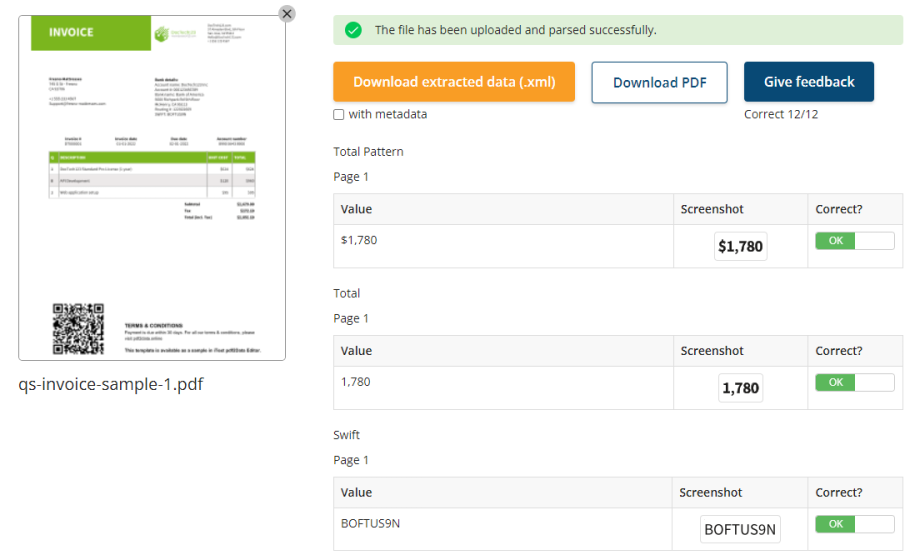Image resolution: width=920 pixels, height=560 pixels.
Task: Click the QR code in invoice preview
Action: (x=78, y=329)
